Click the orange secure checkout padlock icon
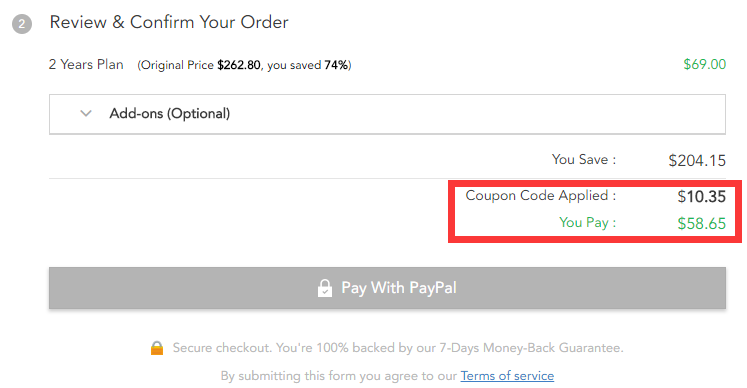Image resolution: width=747 pixels, height=388 pixels. pyautogui.click(x=157, y=348)
